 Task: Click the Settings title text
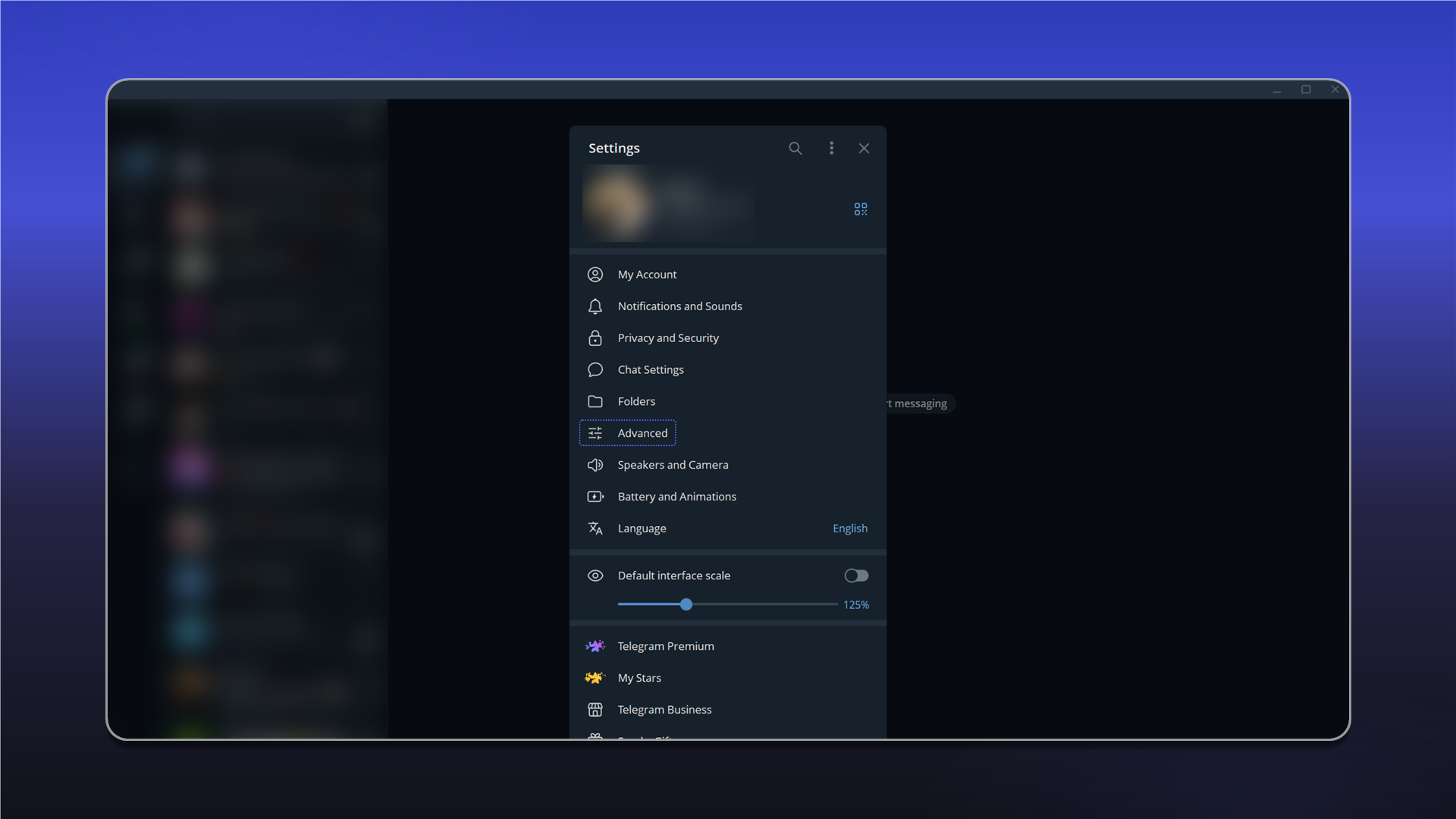coord(614,149)
